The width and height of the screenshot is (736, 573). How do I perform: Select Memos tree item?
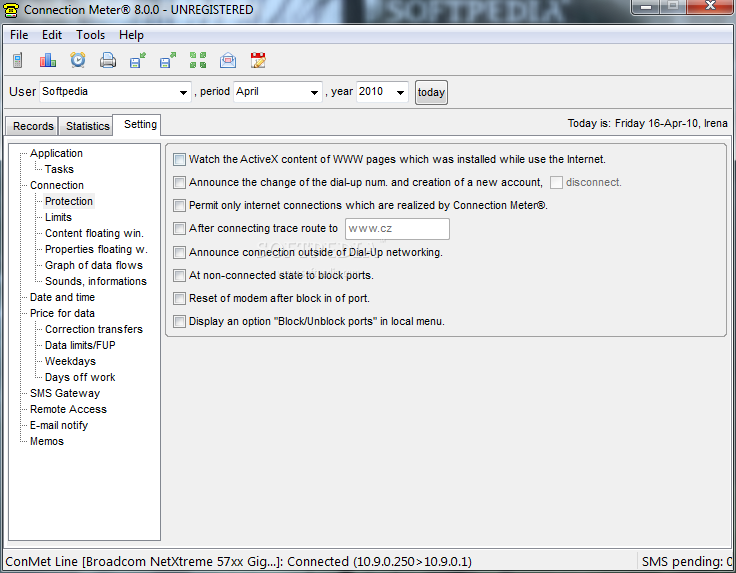[47, 441]
